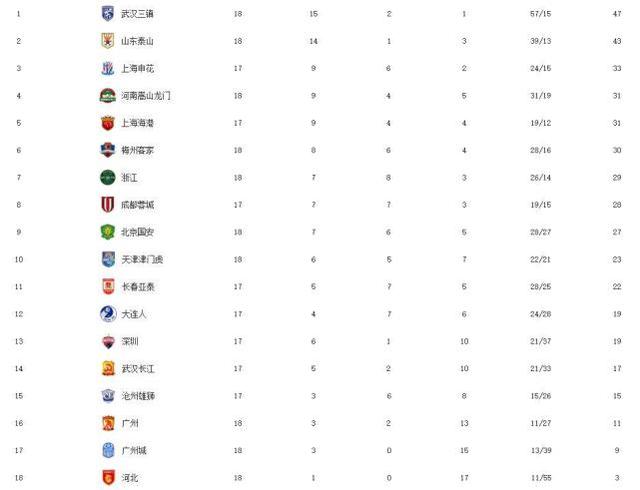Select the 梅州客家 team logo

click(108, 150)
